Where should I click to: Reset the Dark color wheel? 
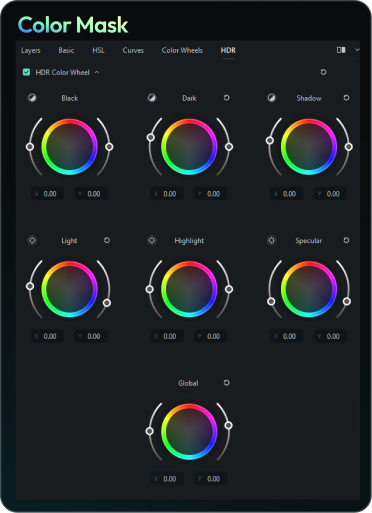click(227, 98)
